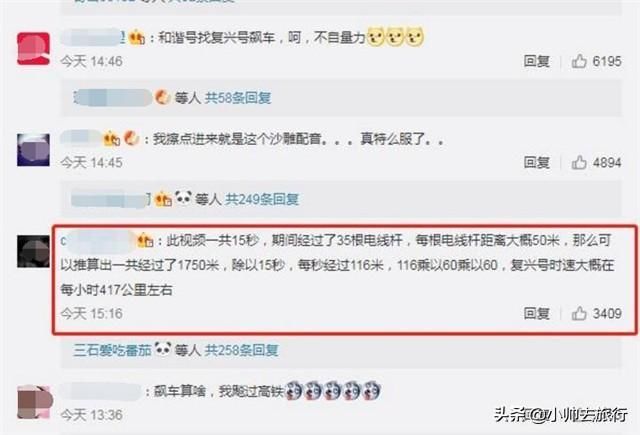Reply to the 14:45 comment
This screenshot has height=435, width=640.
537,162
